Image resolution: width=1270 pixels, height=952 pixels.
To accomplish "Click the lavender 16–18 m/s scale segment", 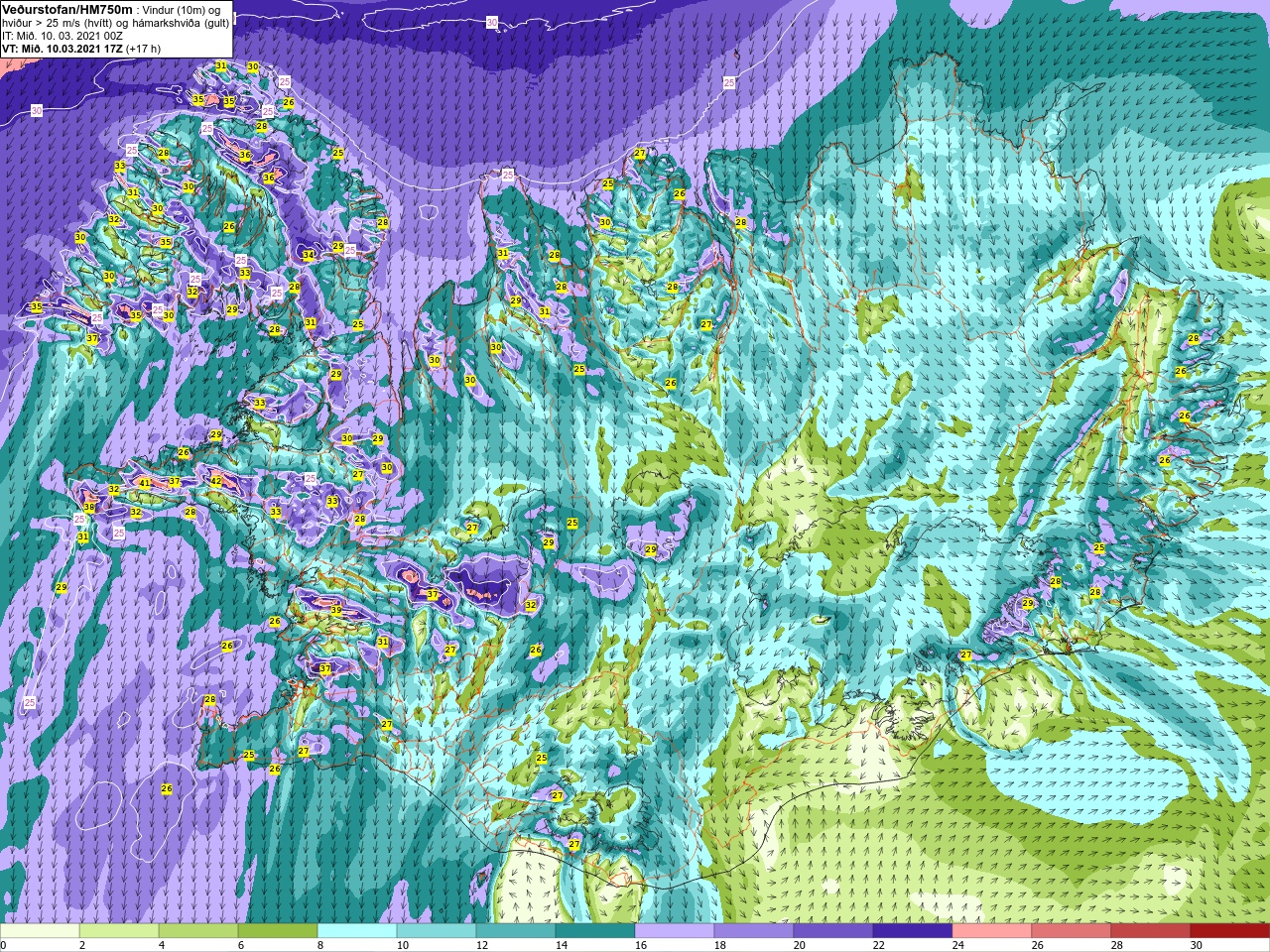I will coord(675,931).
